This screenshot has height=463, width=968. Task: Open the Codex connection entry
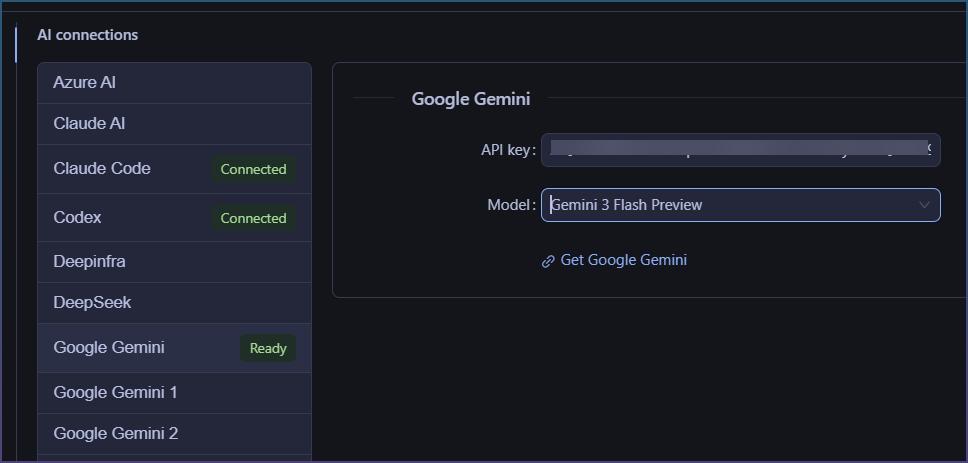click(x=174, y=218)
